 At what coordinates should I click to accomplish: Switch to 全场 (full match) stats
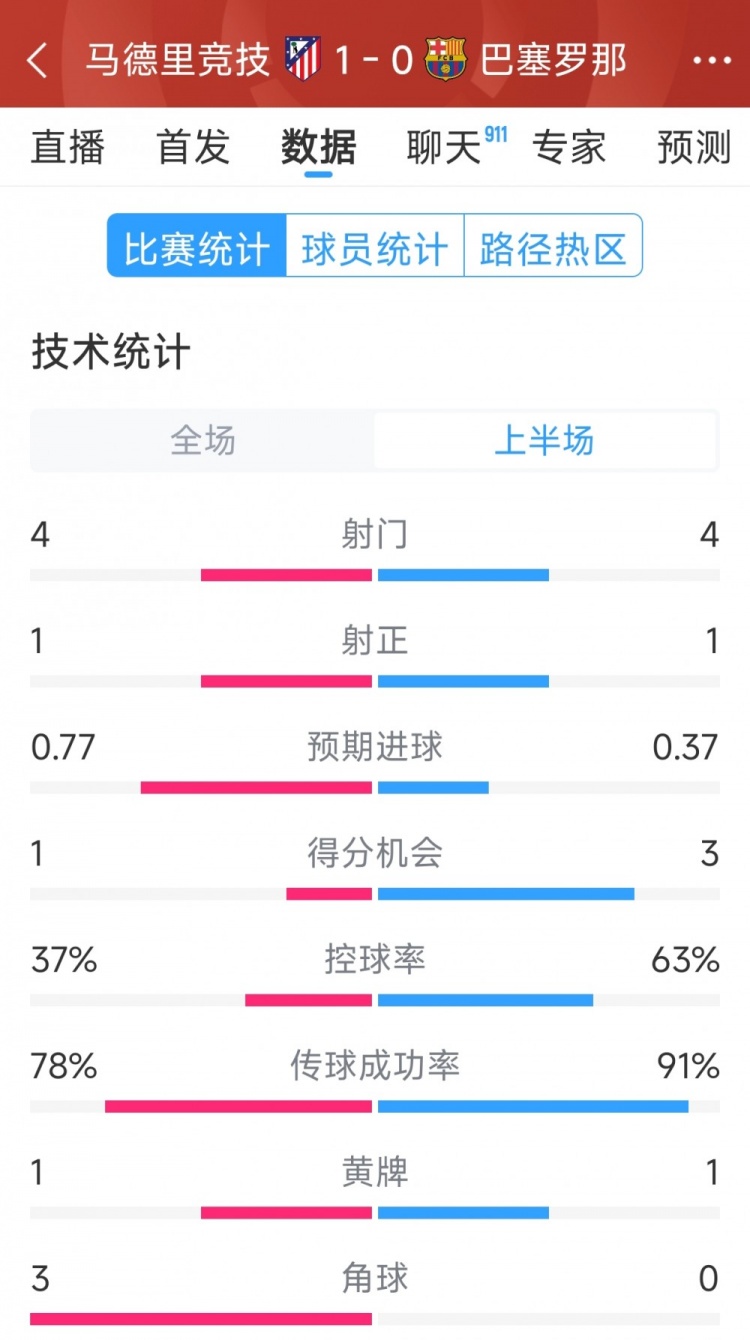pos(201,441)
